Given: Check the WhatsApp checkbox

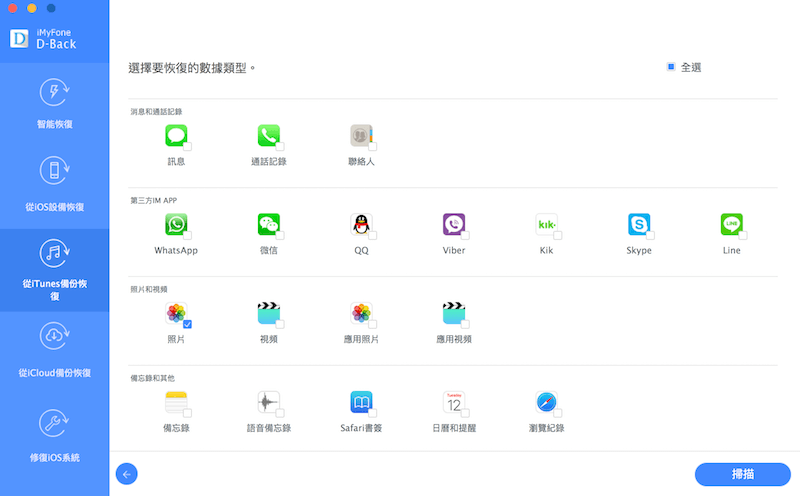Looking at the screenshot, I should coord(188,235).
